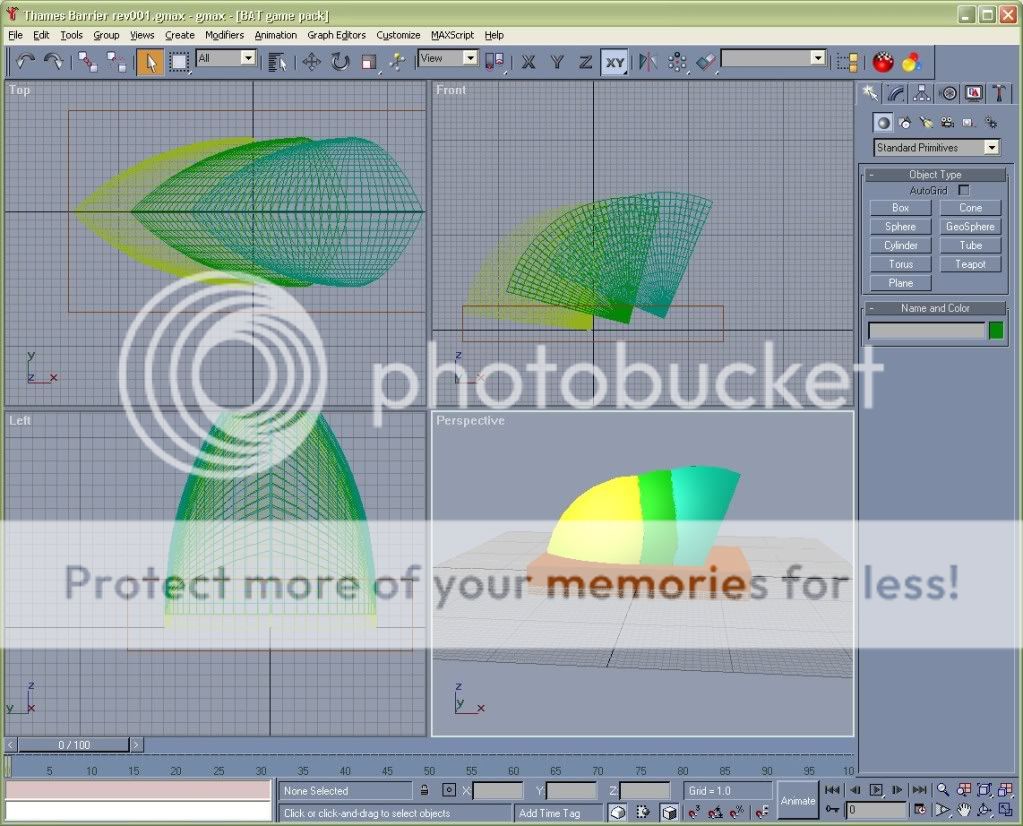The height and width of the screenshot is (826, 1023).
Task: Open the Modify command panel tab
Action: click(x=897, y=93)
